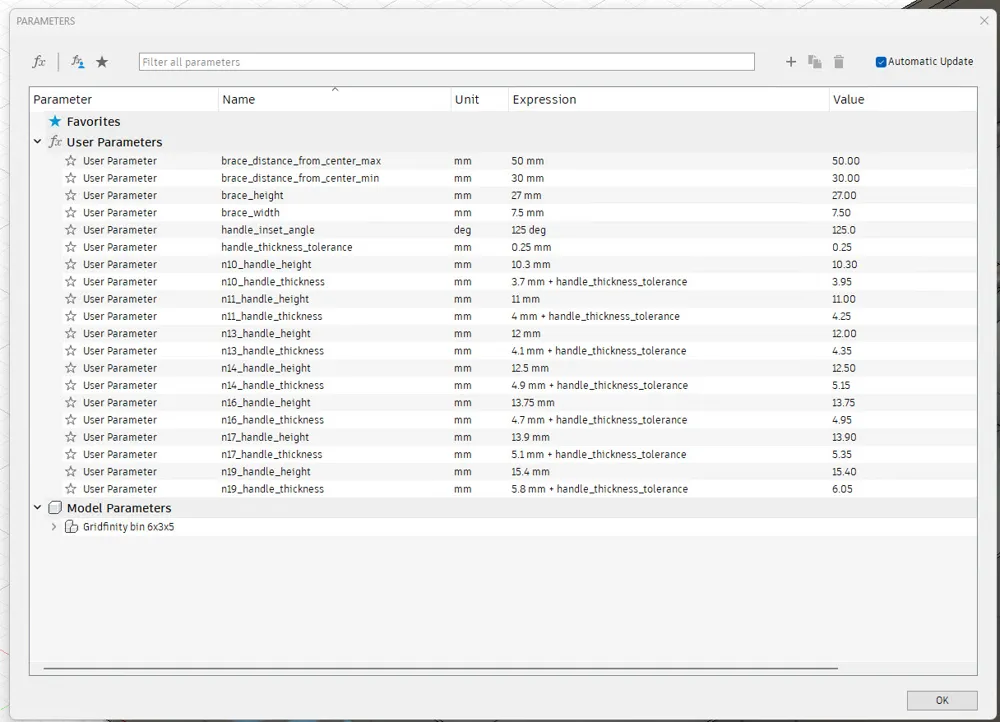1000x722 pixels.
Task: Add a new parameter with plus icon
Action: 791,62
